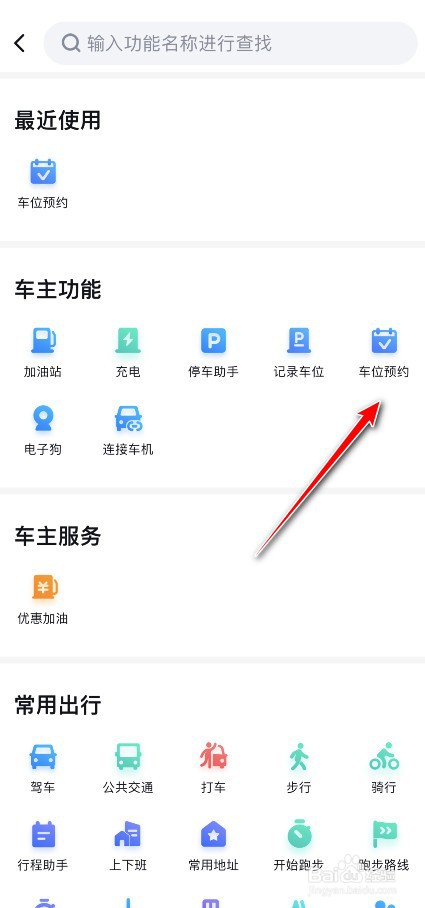
Task: Open 连接车机 car connection
Action: click(128, 430)
